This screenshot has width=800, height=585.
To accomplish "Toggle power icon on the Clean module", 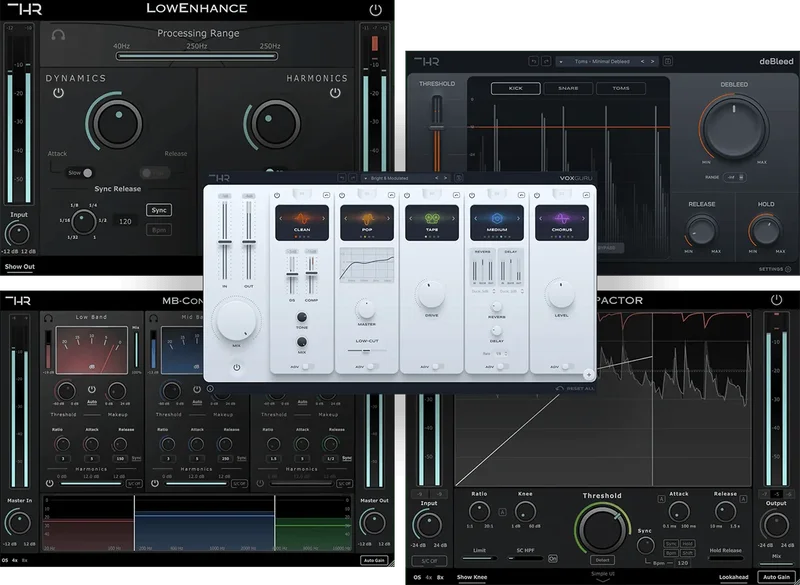I will click(277, 195).
